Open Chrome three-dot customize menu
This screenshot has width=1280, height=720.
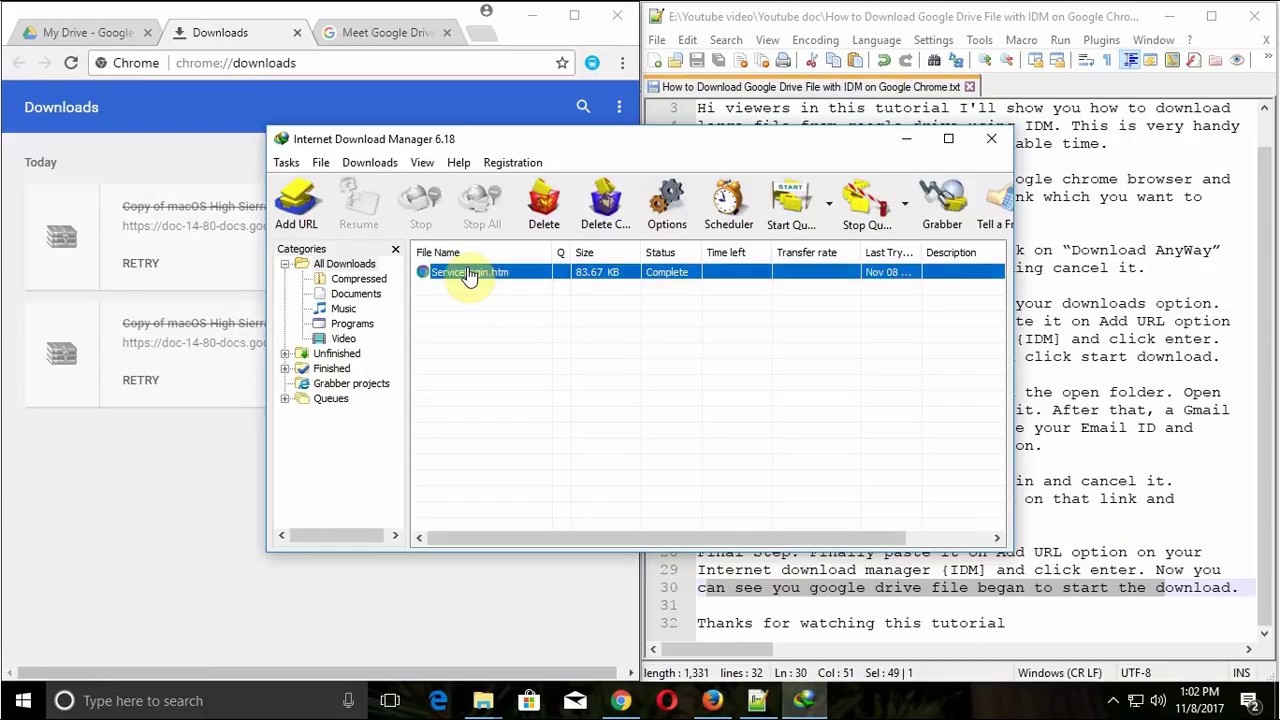pos(622,63)
